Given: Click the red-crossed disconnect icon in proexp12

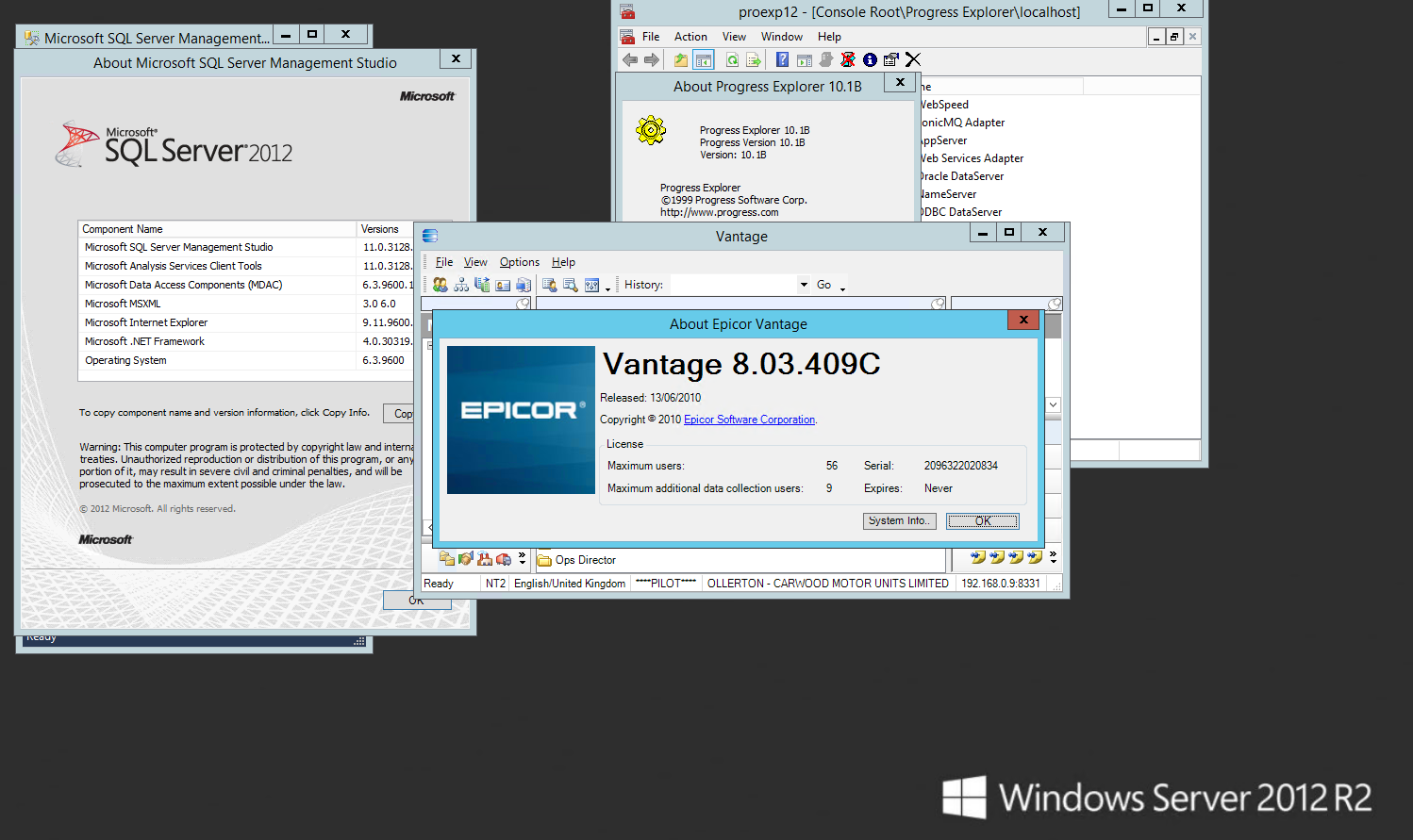Looking at the screenshot, I should [x=848, y=59].
